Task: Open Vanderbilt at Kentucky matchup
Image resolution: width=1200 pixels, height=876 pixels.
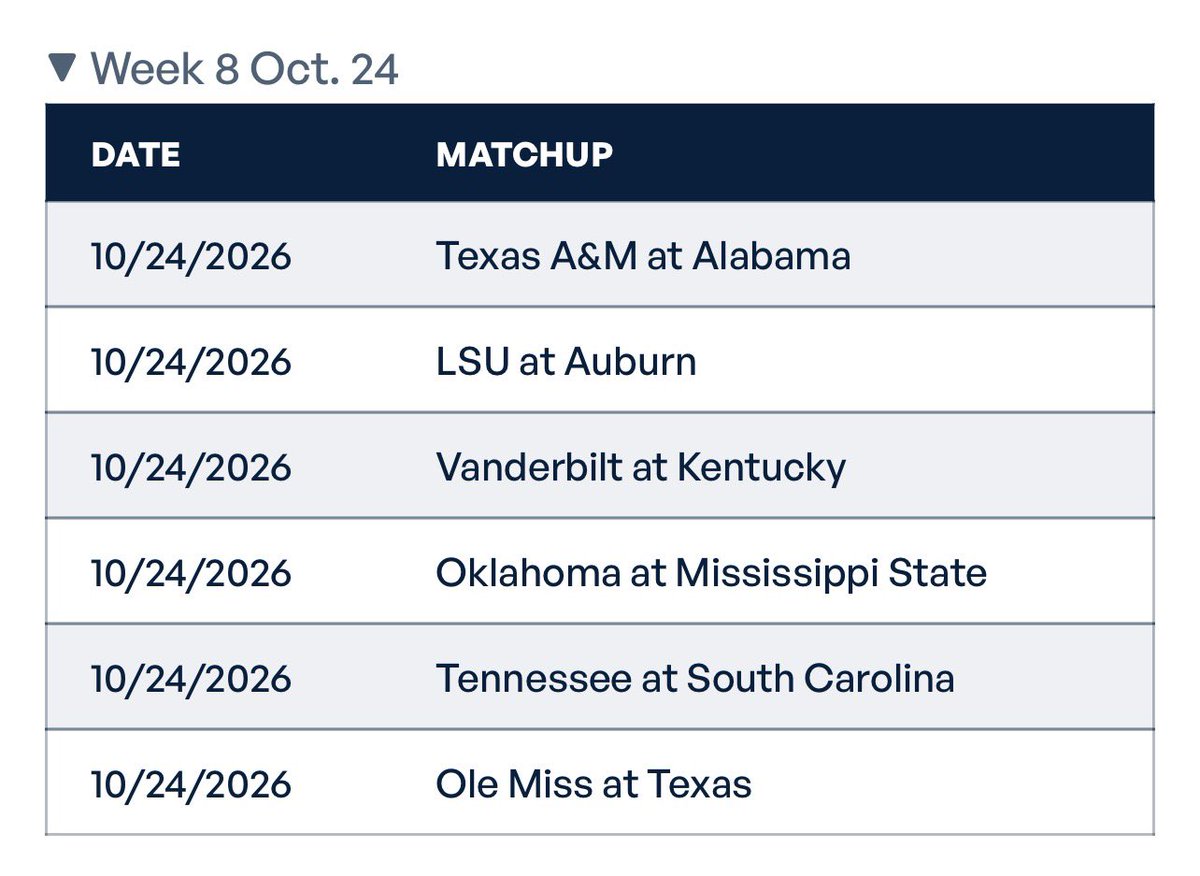Action: 641,467
